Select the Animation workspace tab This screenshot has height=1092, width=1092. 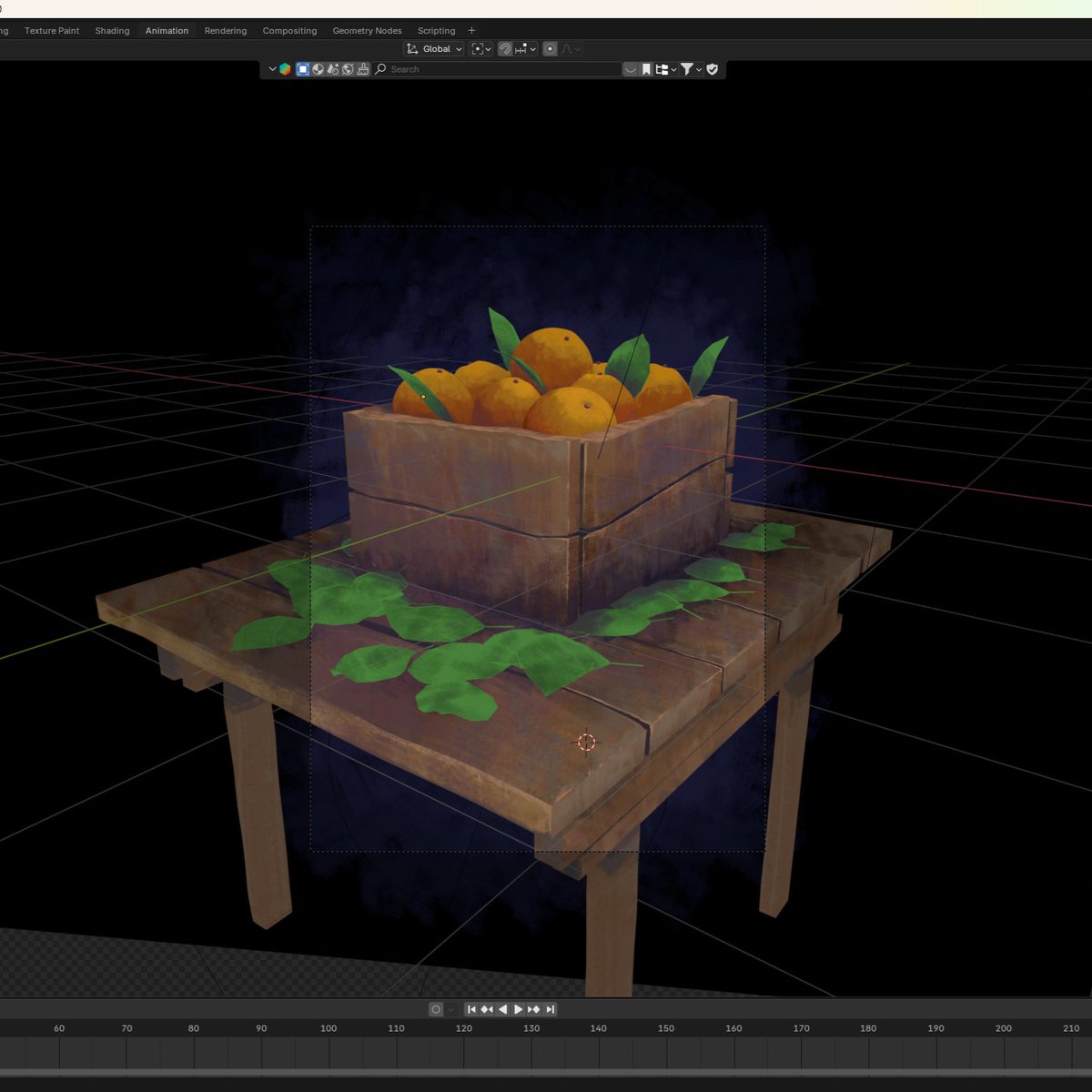167,31
